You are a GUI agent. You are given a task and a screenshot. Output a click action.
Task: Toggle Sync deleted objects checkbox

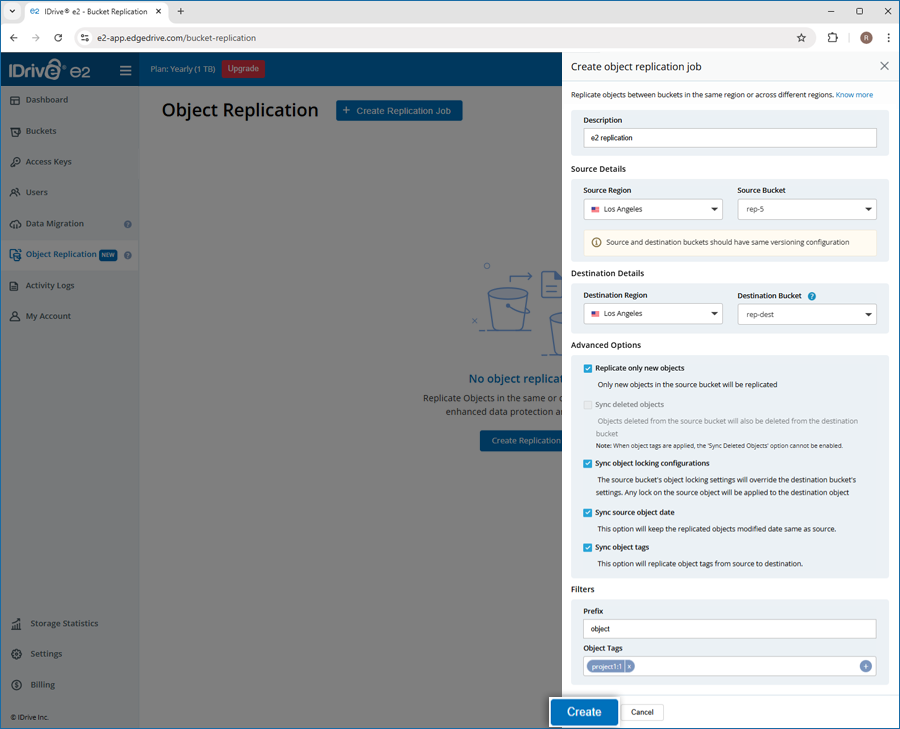coord(587,405)
